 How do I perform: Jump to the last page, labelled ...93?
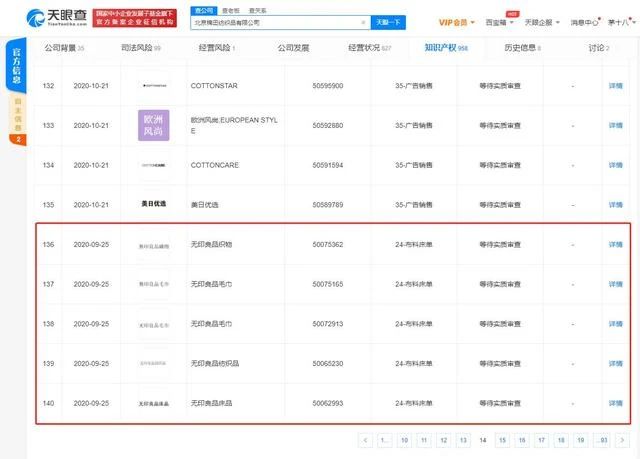tap(602, 440)
